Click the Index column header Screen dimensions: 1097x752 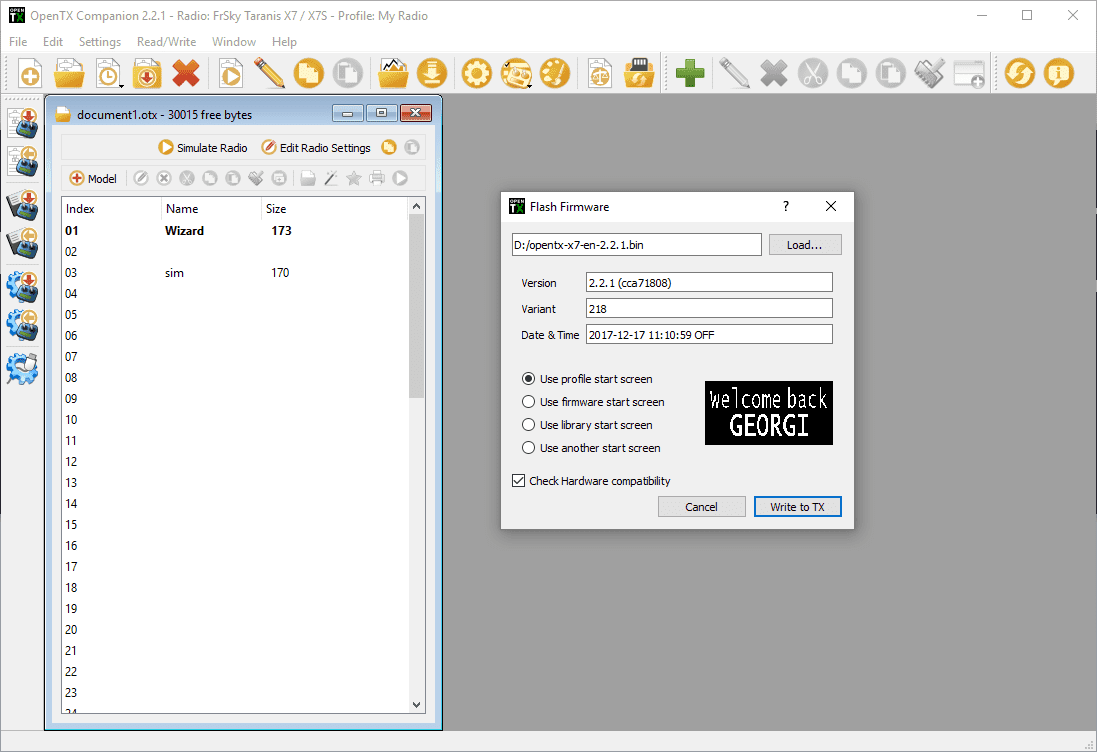[x=112, y=208]
